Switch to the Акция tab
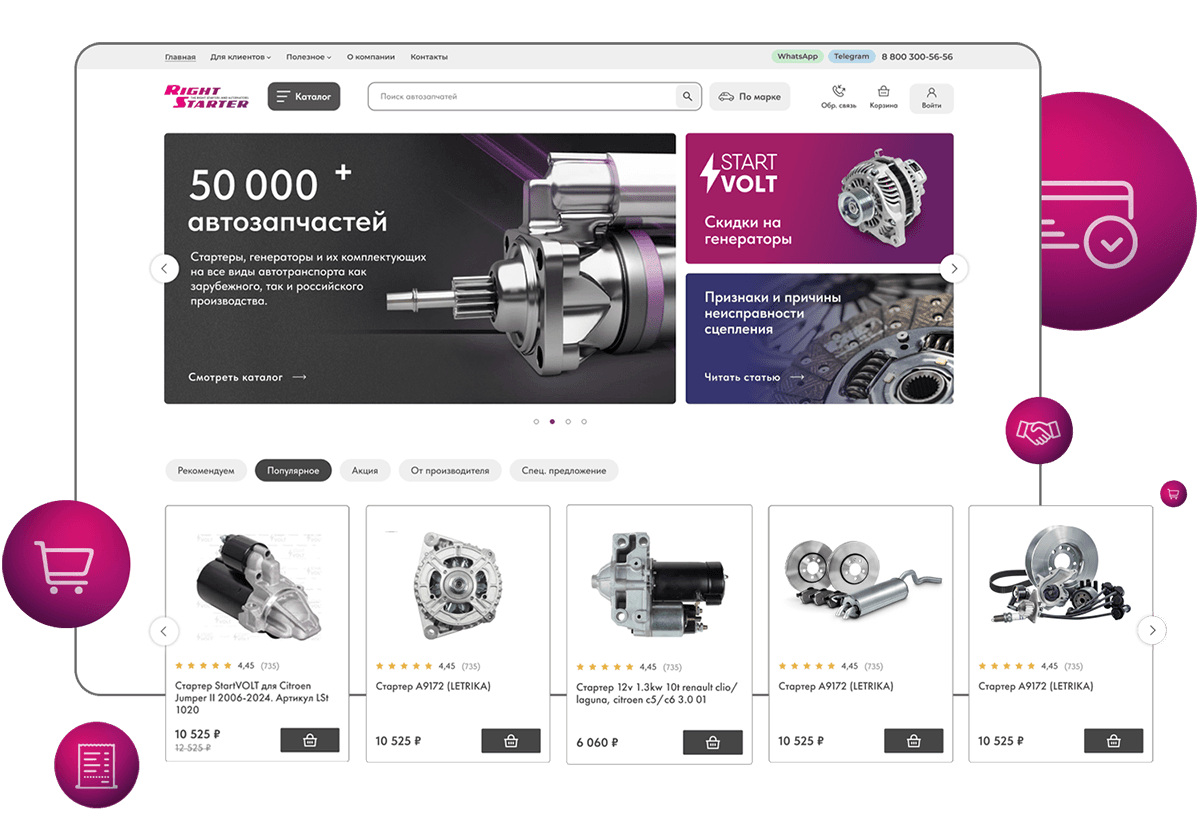 tap(364, 470)
